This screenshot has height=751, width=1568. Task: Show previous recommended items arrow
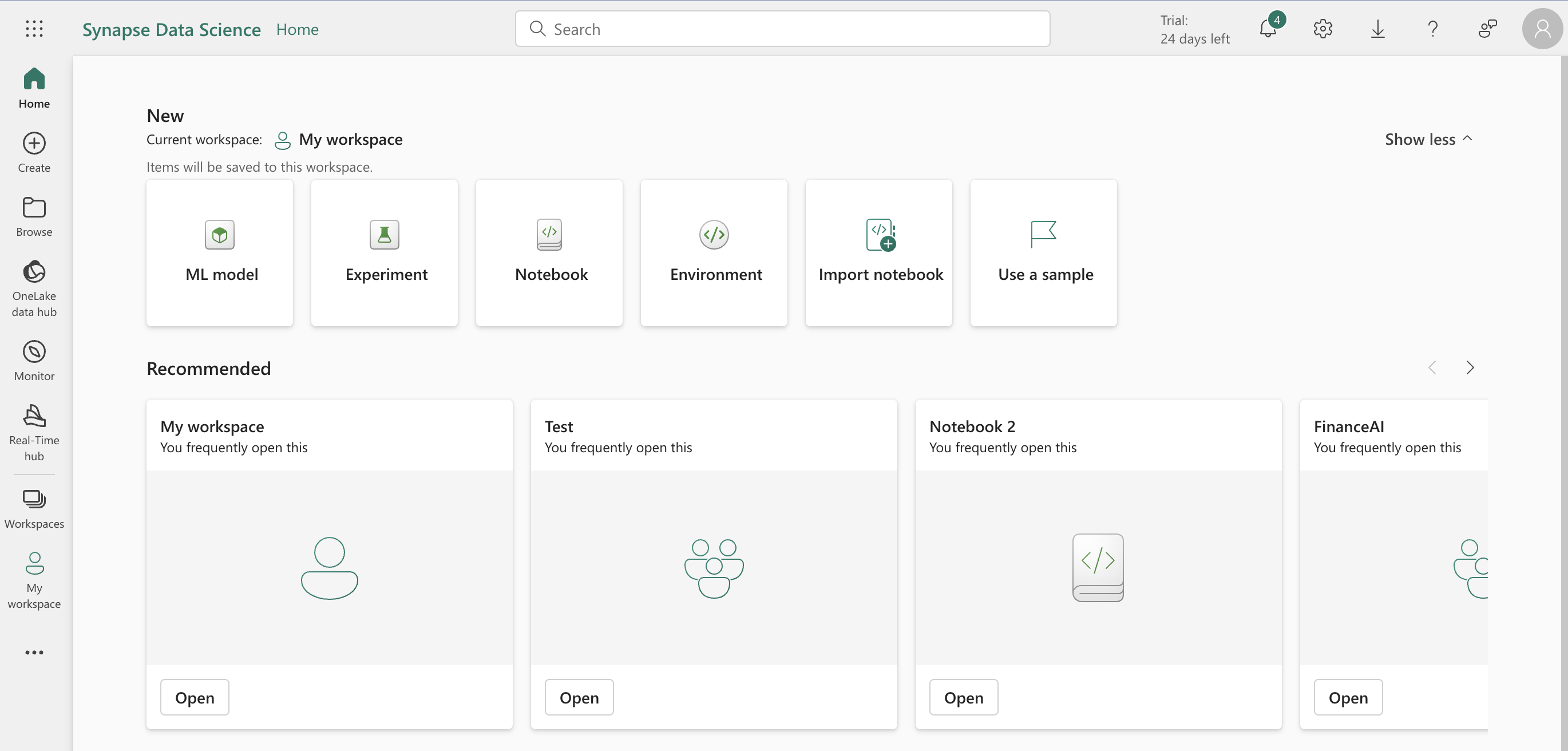coord(1432,367)
